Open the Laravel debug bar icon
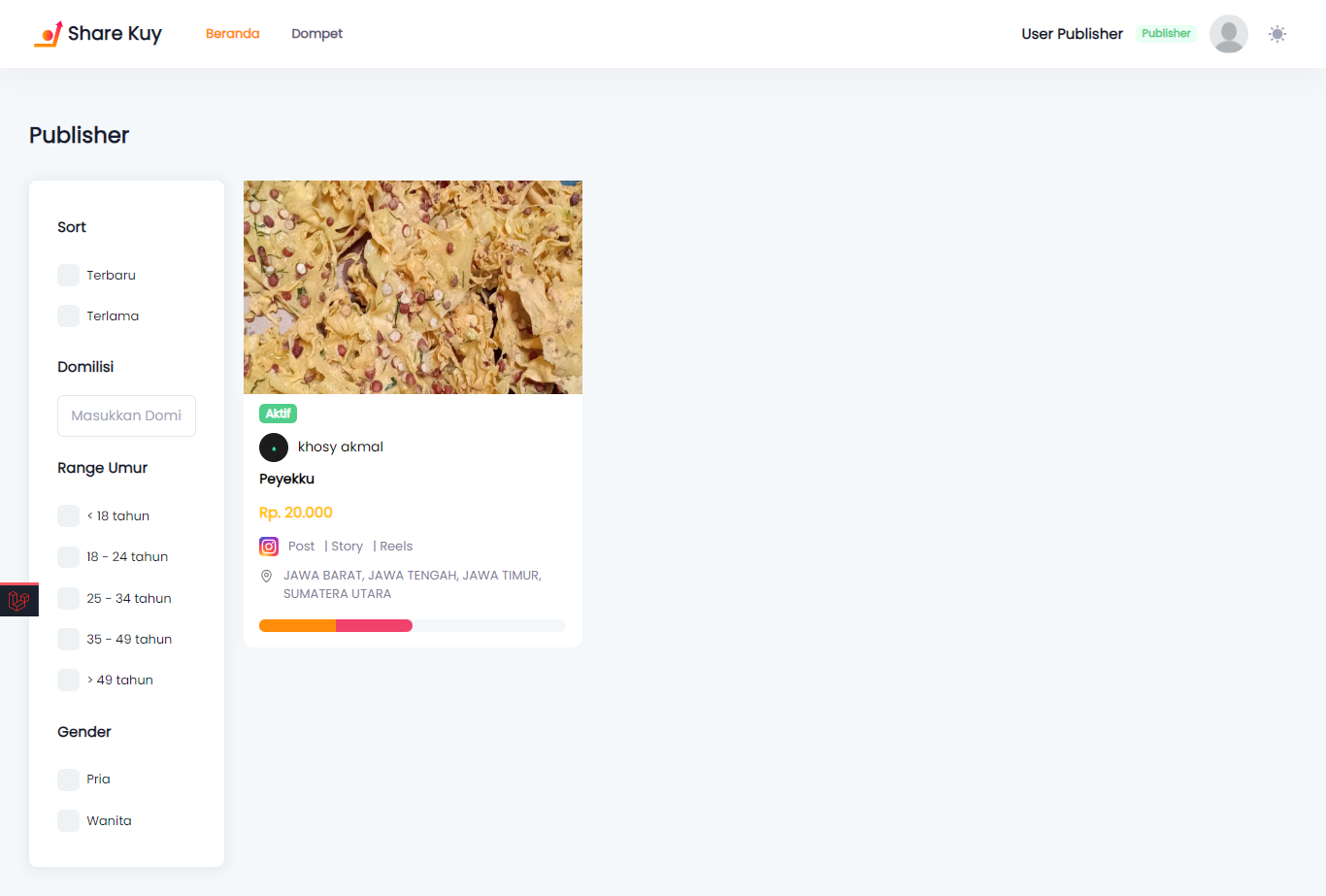 (x=19, y=601)
